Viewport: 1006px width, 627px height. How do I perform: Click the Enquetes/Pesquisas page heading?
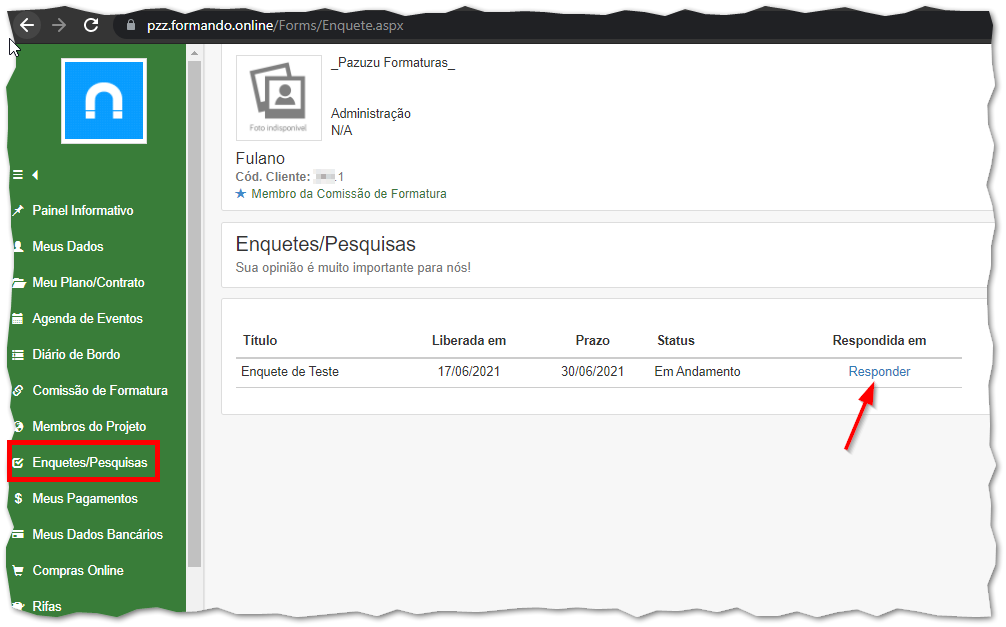(x=325, y=244)
